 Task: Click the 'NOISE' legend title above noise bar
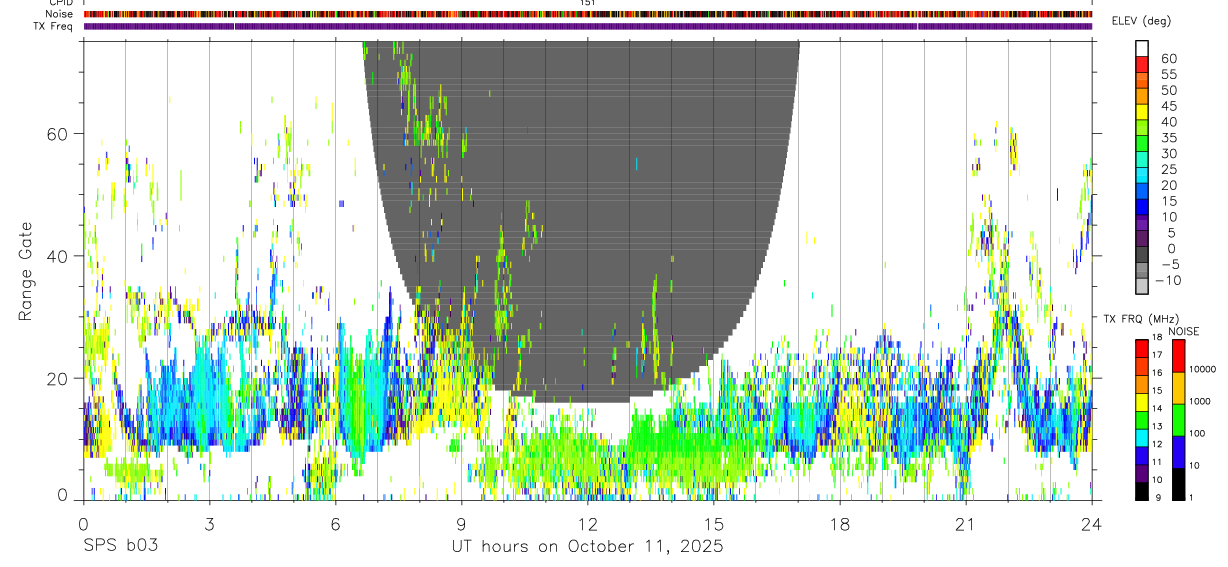click(1184, 331)
